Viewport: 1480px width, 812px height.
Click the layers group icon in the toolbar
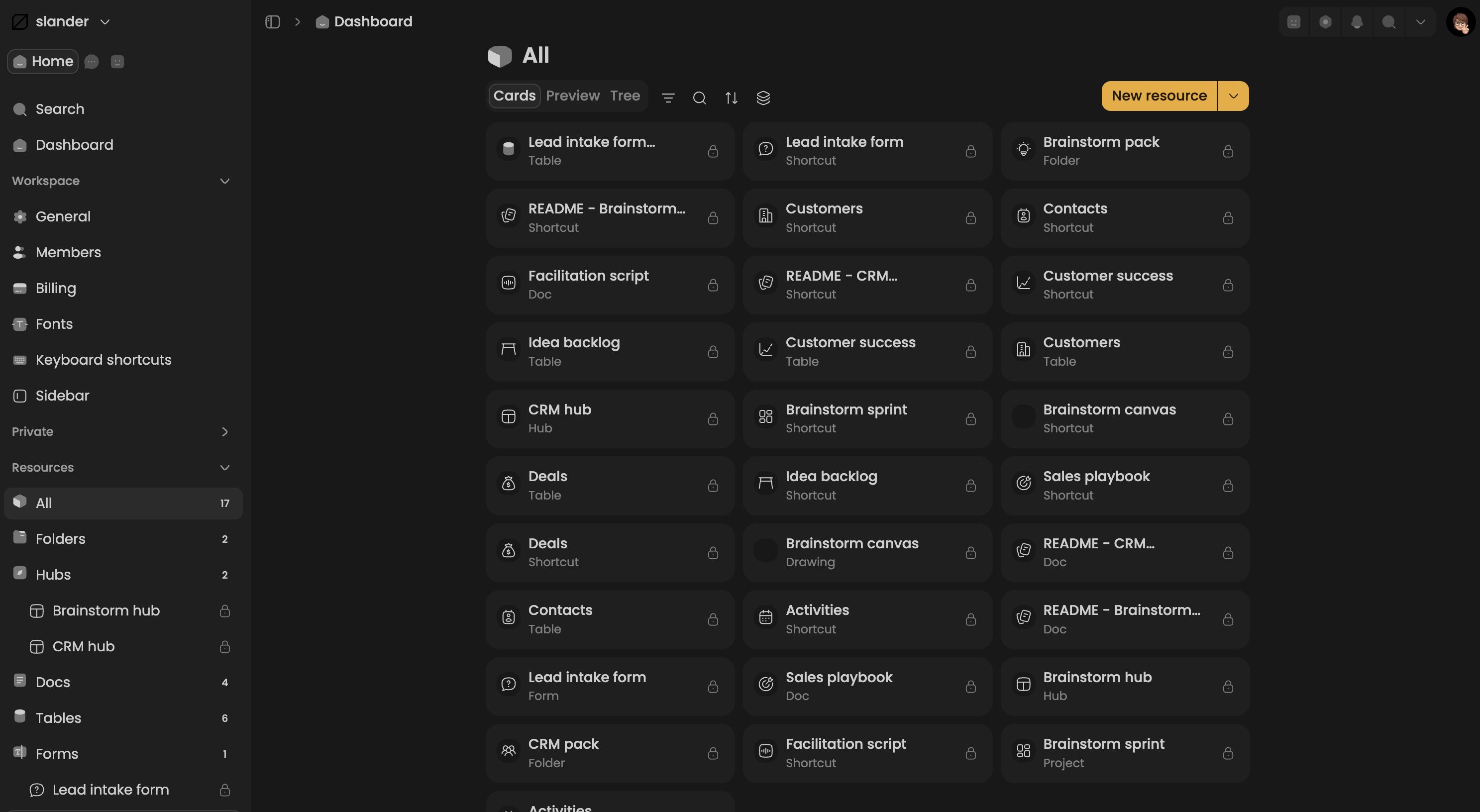[x=763, y=98]
